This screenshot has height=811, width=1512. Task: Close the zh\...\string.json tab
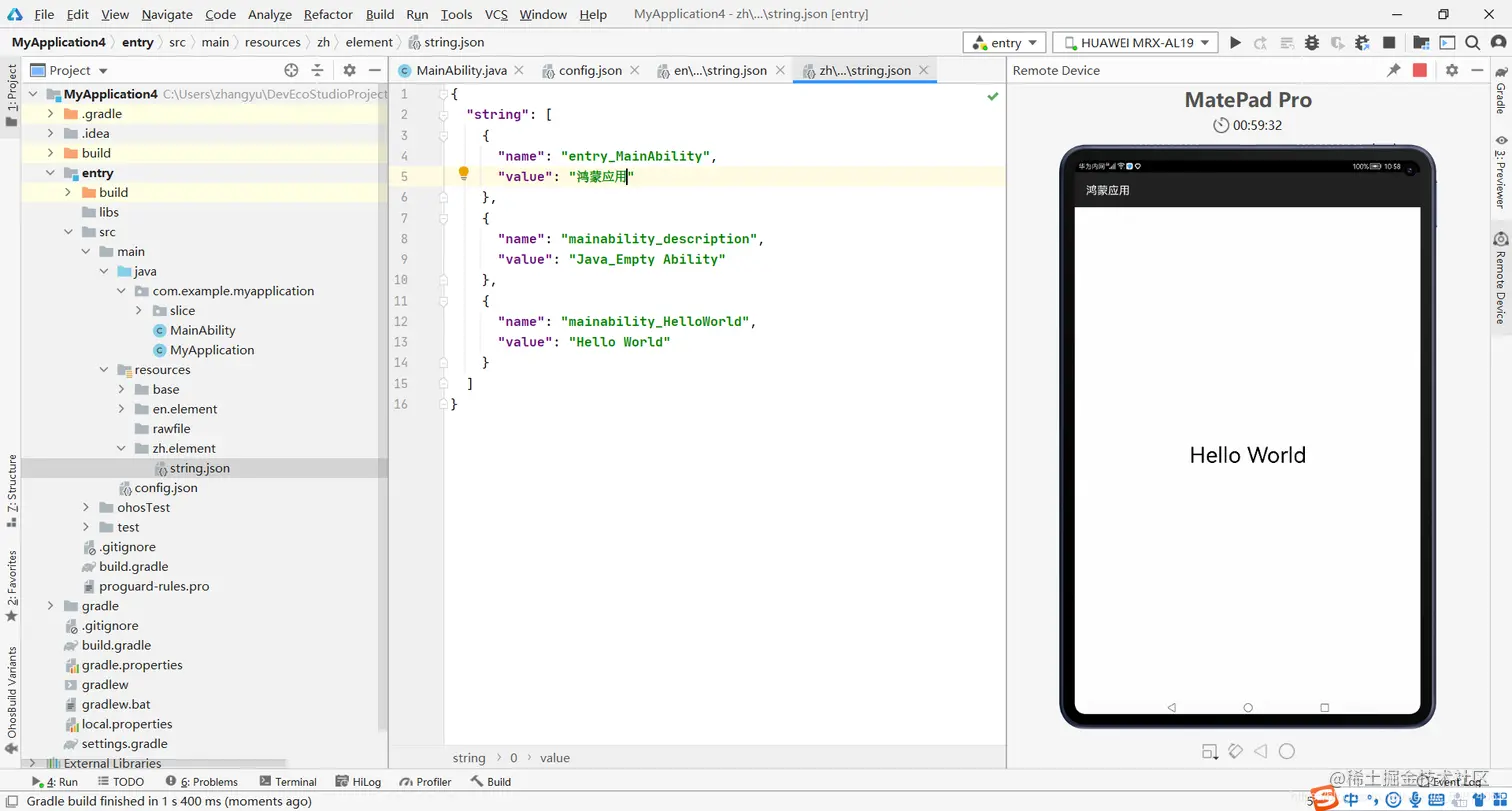coord(924,70)
